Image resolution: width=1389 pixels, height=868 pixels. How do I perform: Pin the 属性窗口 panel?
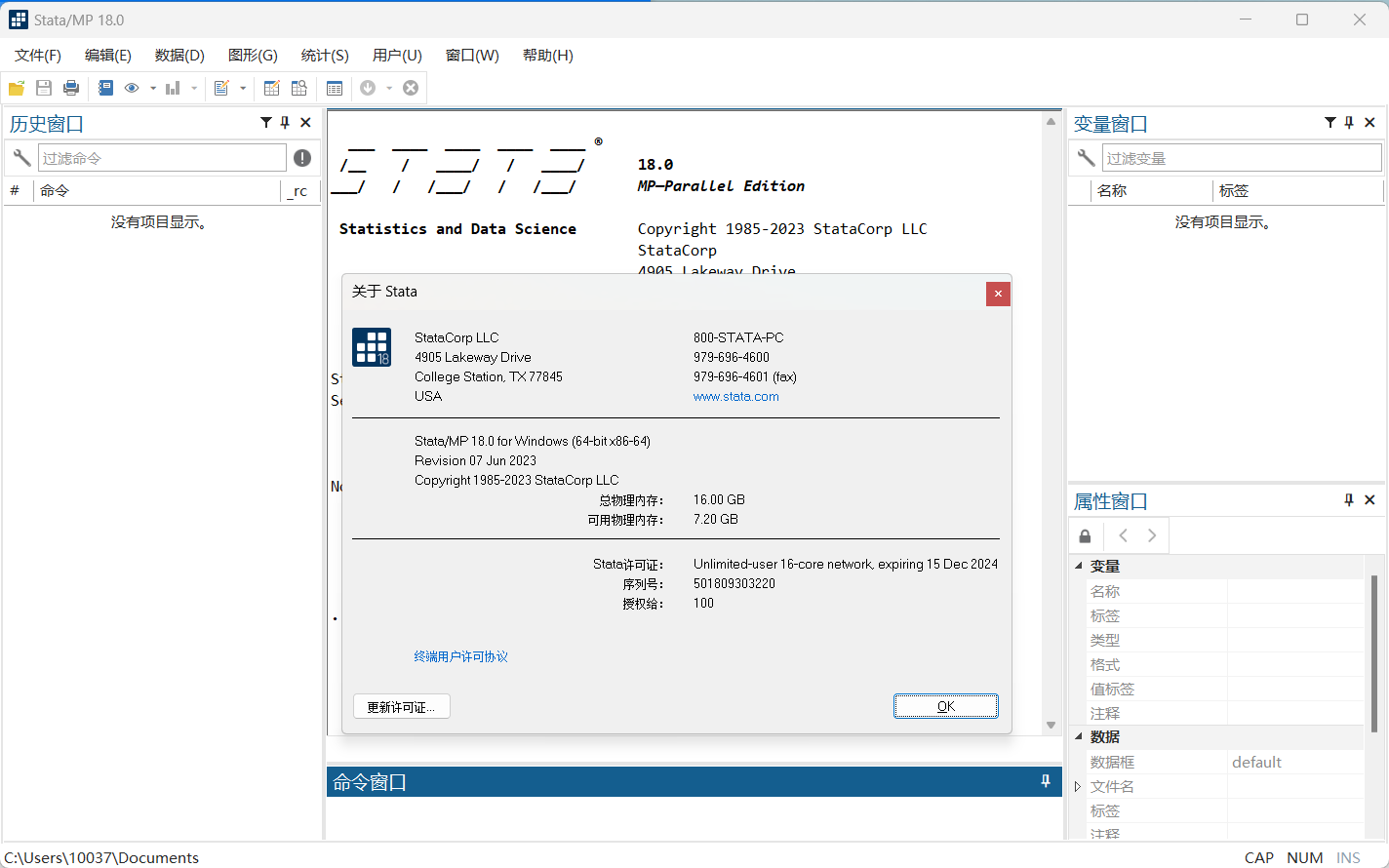pos(1349,499)
